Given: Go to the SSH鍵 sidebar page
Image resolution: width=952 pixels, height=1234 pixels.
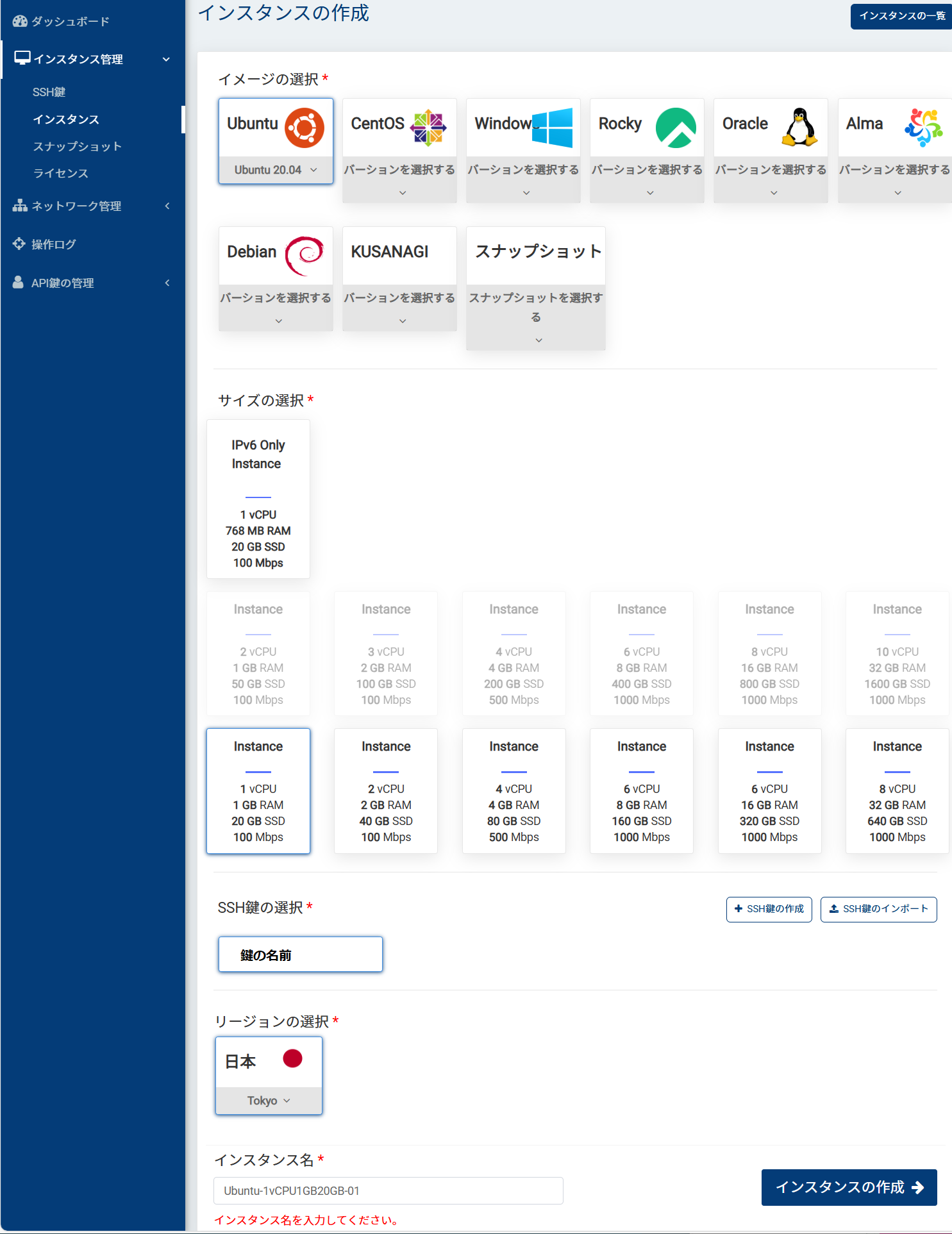Looking at the screenshot, I should point(49,92).
